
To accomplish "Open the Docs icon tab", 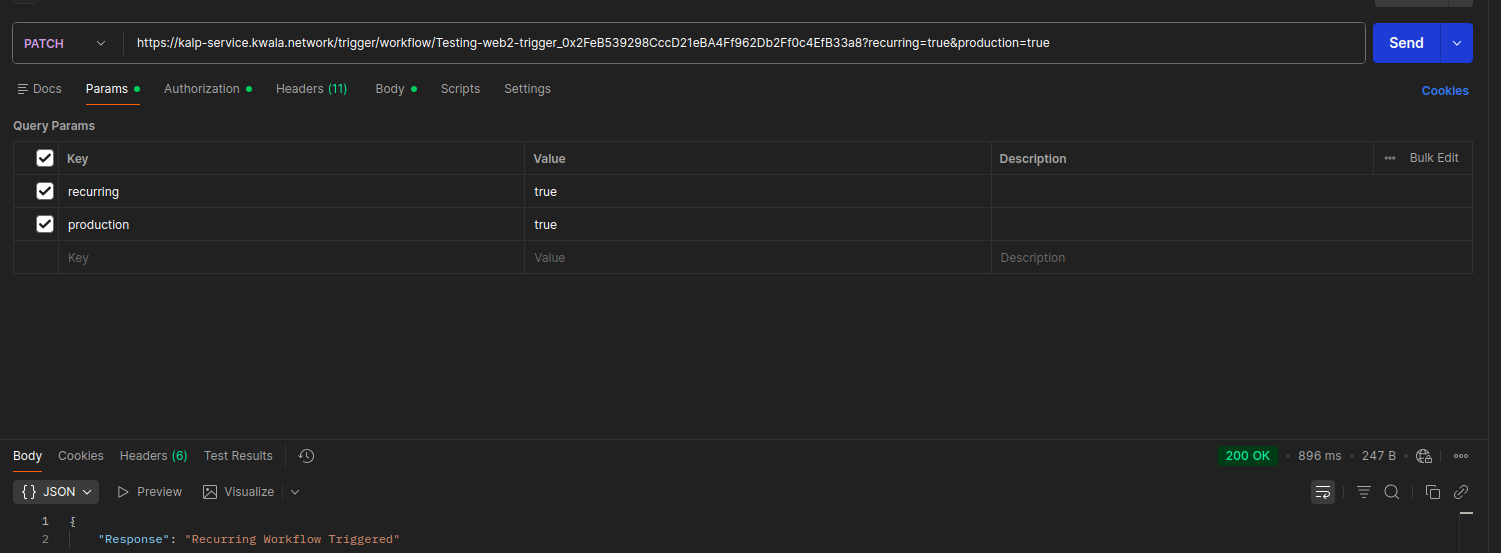I will click(40, 89).
